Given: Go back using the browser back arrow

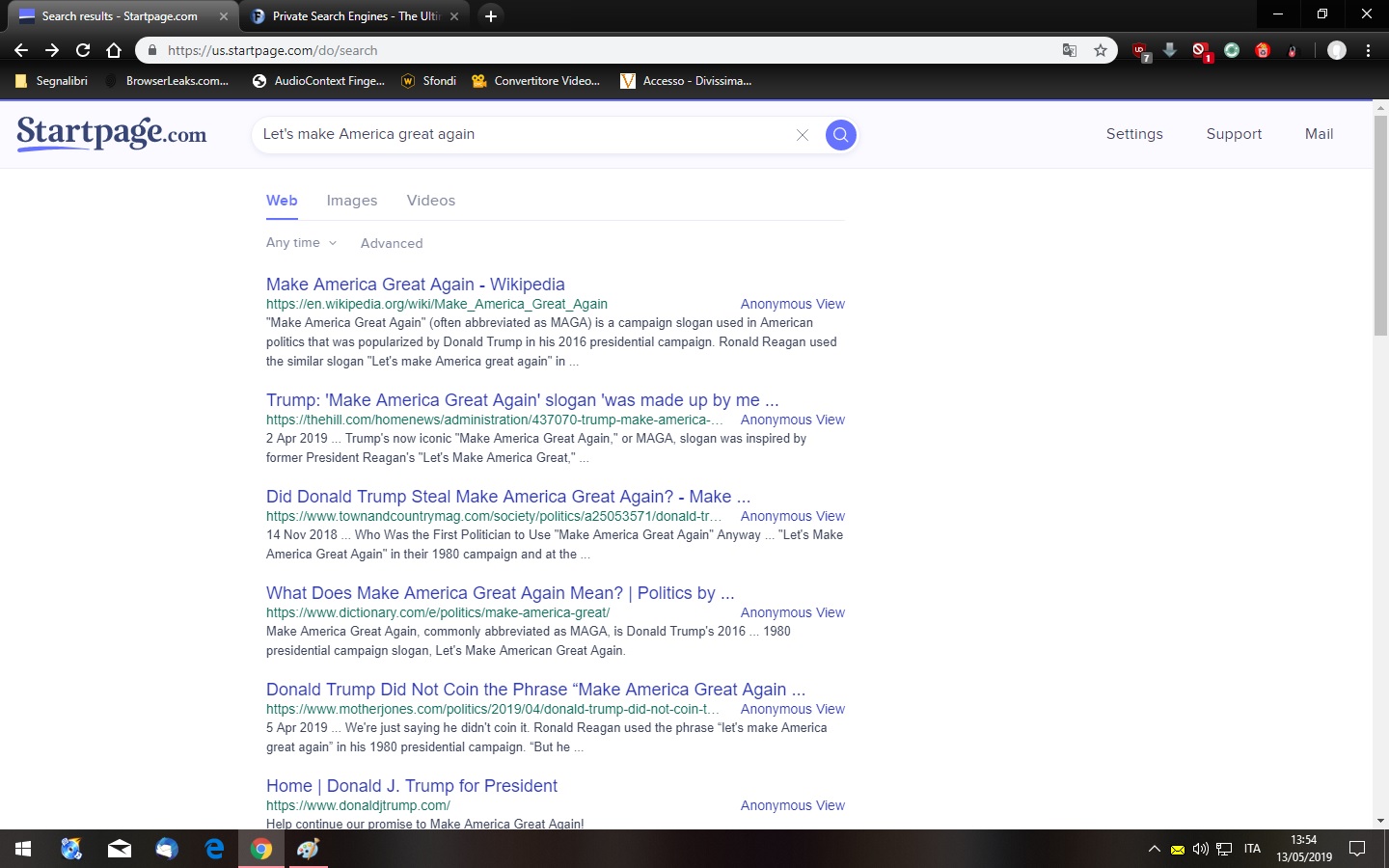Looking at the screenshot, I should 21,50.
